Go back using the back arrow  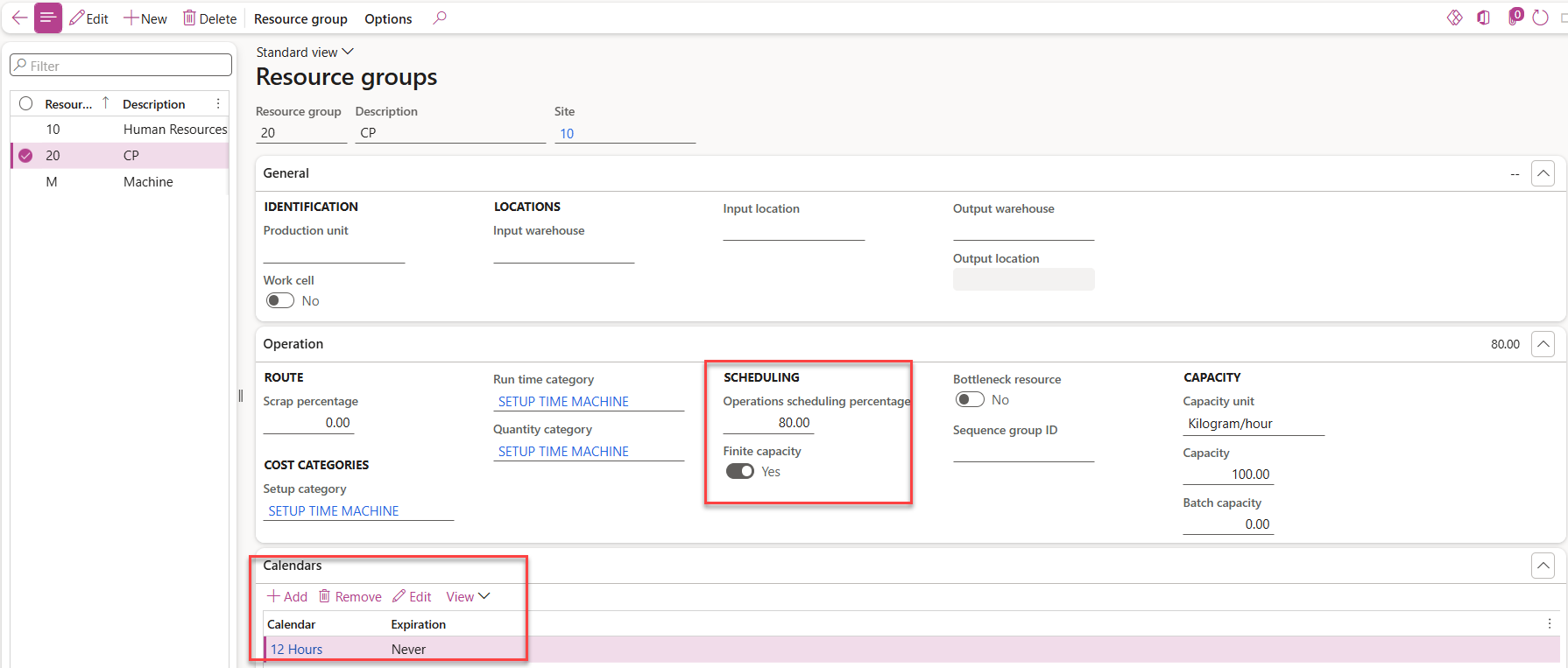(19, 18)
